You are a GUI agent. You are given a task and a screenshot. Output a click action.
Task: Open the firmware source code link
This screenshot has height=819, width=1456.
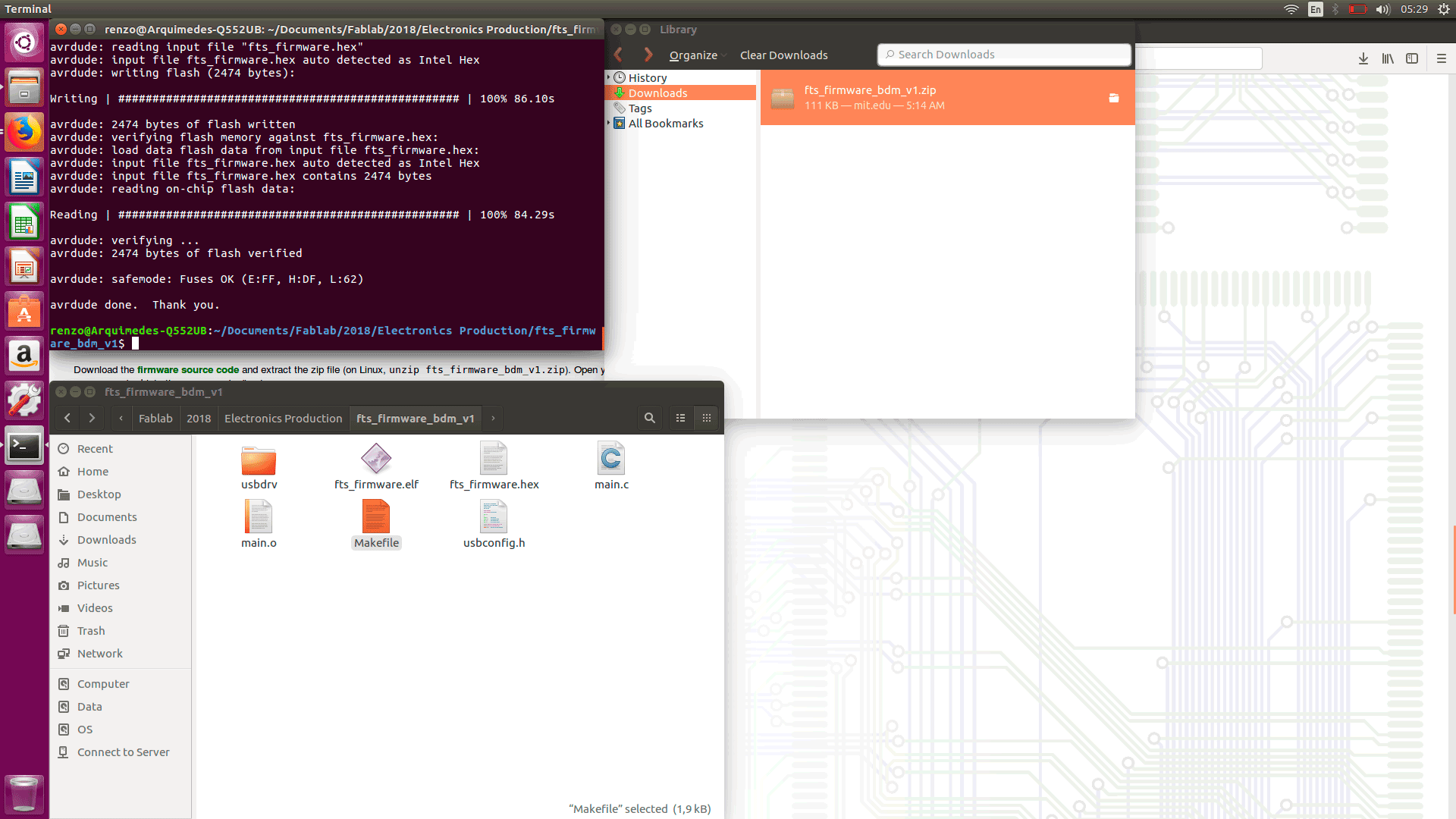pyautogui.click(x=187, y=370)
